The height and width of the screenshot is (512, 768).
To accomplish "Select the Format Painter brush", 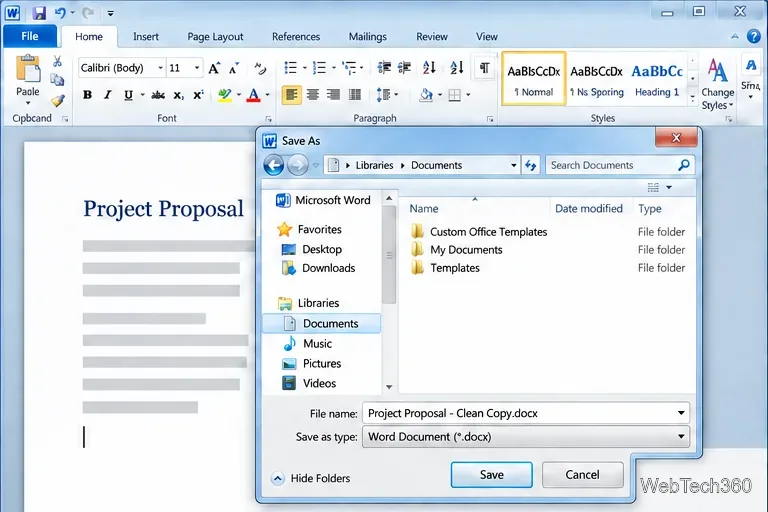I will tap(58, 100).
